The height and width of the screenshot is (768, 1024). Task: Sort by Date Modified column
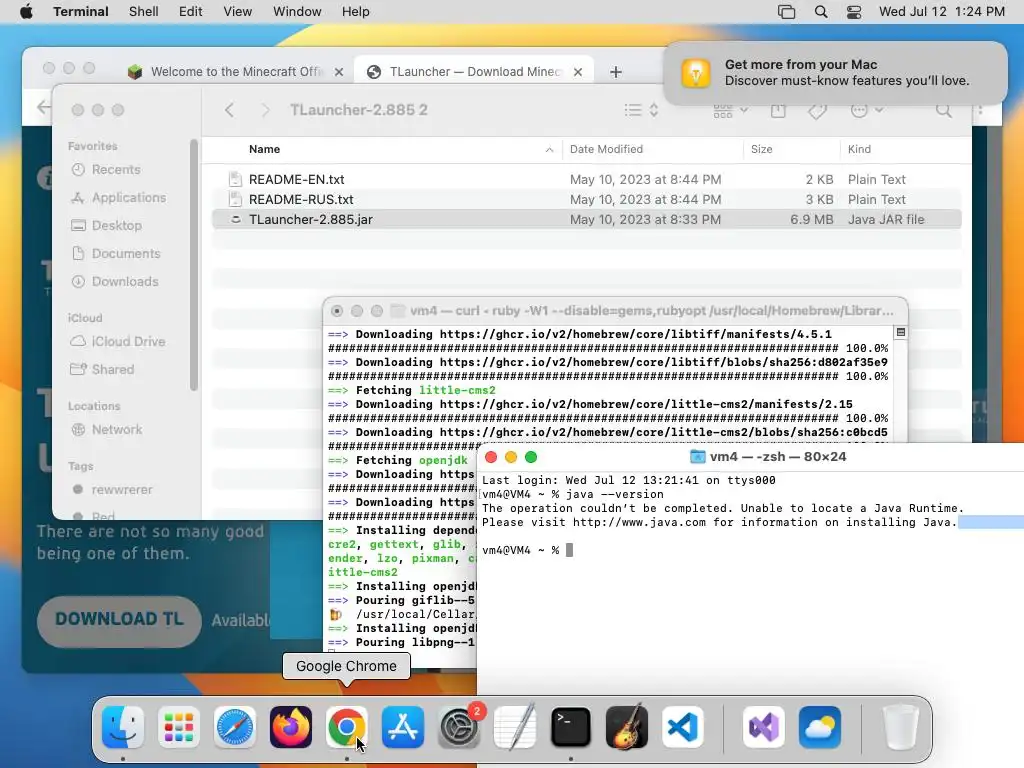click(x=607, y=150)
